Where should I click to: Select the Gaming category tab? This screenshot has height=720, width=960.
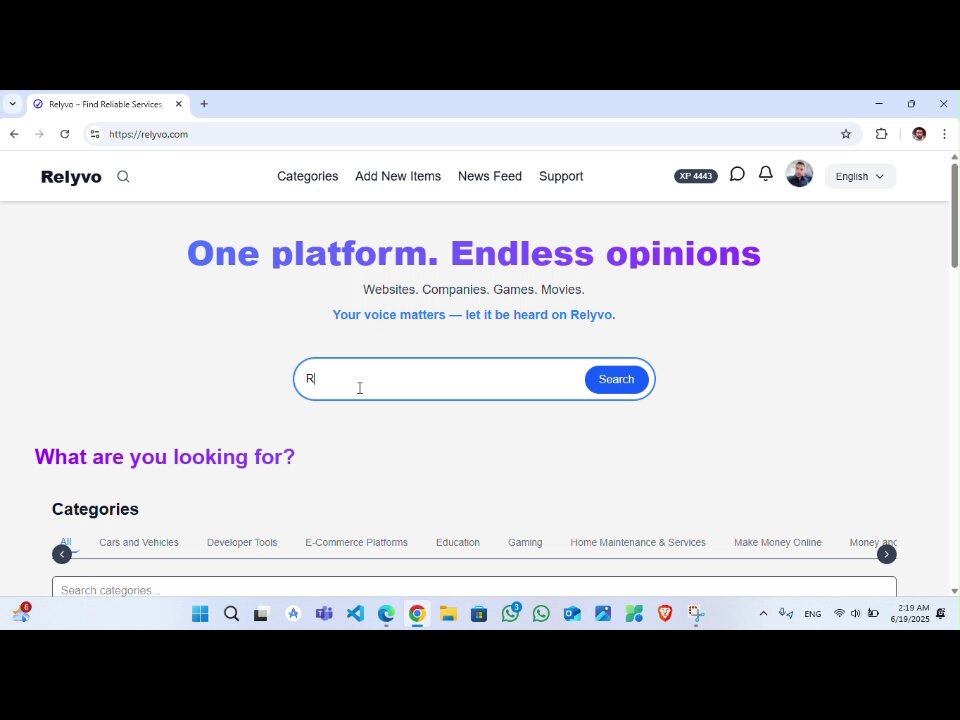[x=525, y=542]
